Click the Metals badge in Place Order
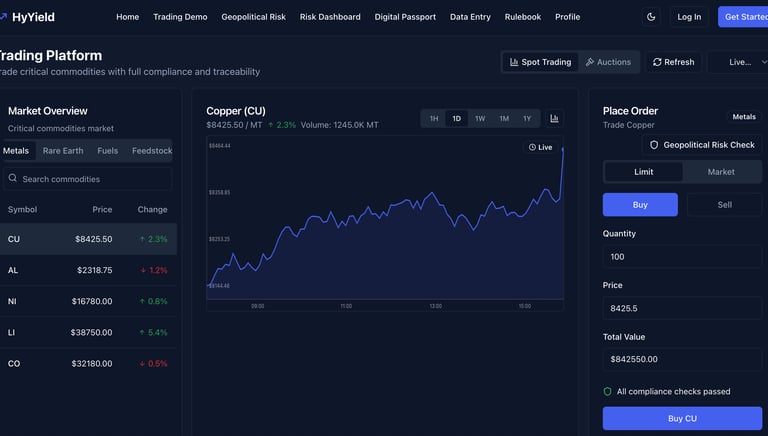The width and height of the screenshot is (768, 436). pyautogui.click(x=744, y=117)
